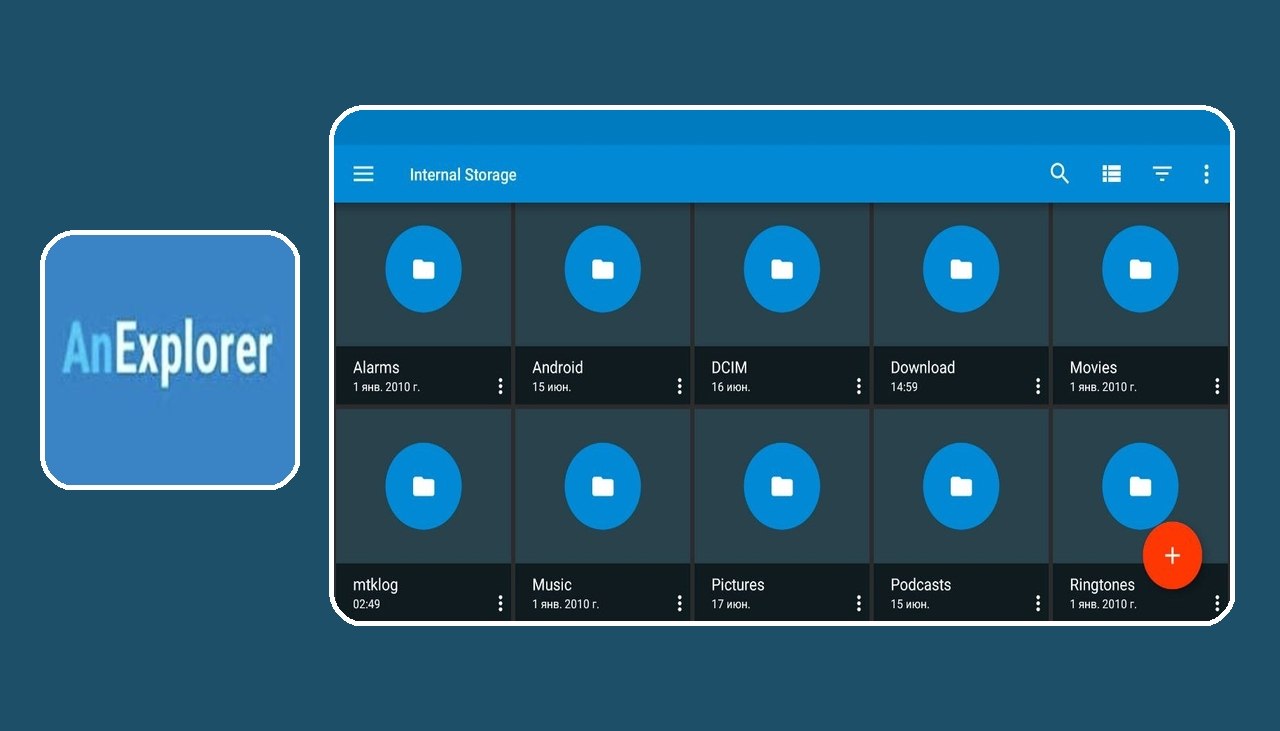Open the mtklog folder icon
The image size is (1280, 731).
pos(423,486)
